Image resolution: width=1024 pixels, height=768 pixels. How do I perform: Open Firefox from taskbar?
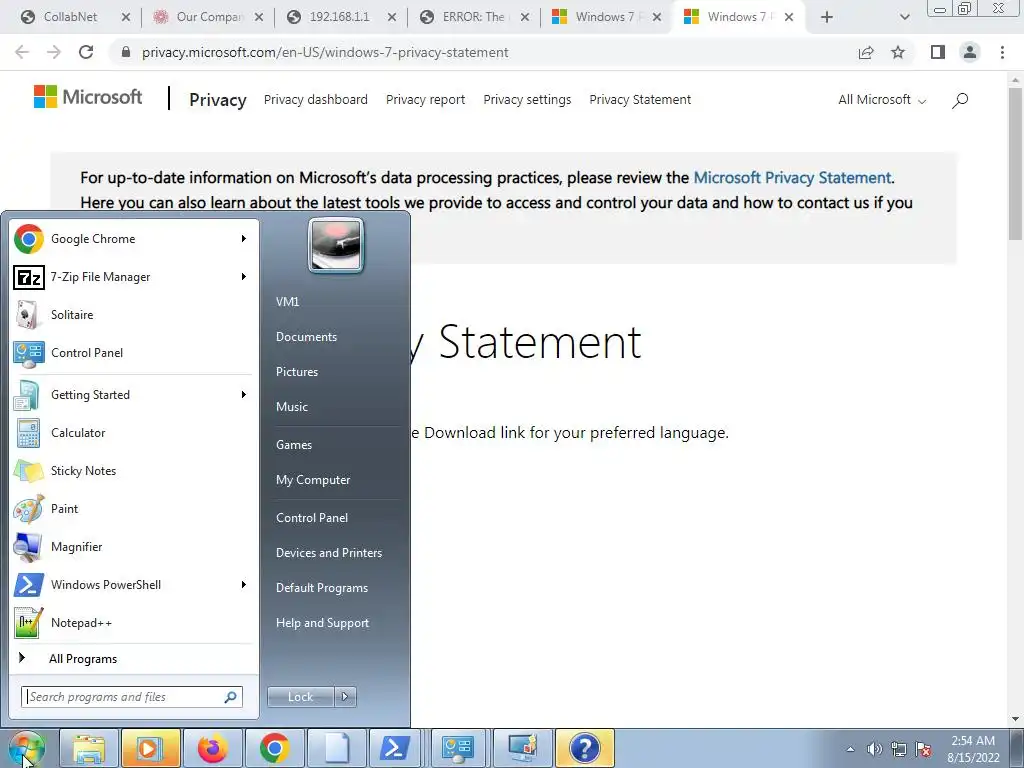coord(213,748)
